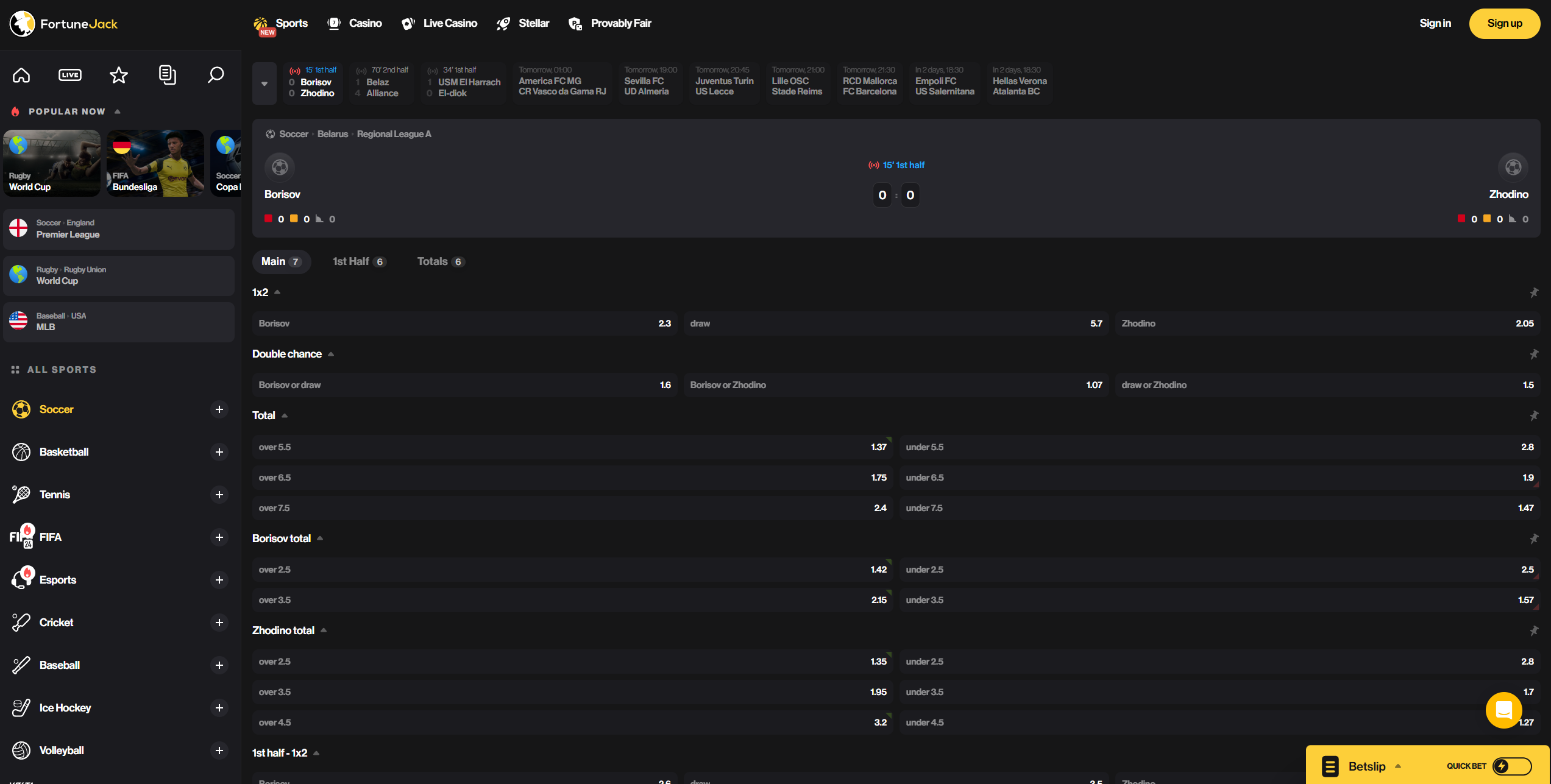Bet on Zhodino at 2.05

pyautogui.click(x=1328, y=323)
